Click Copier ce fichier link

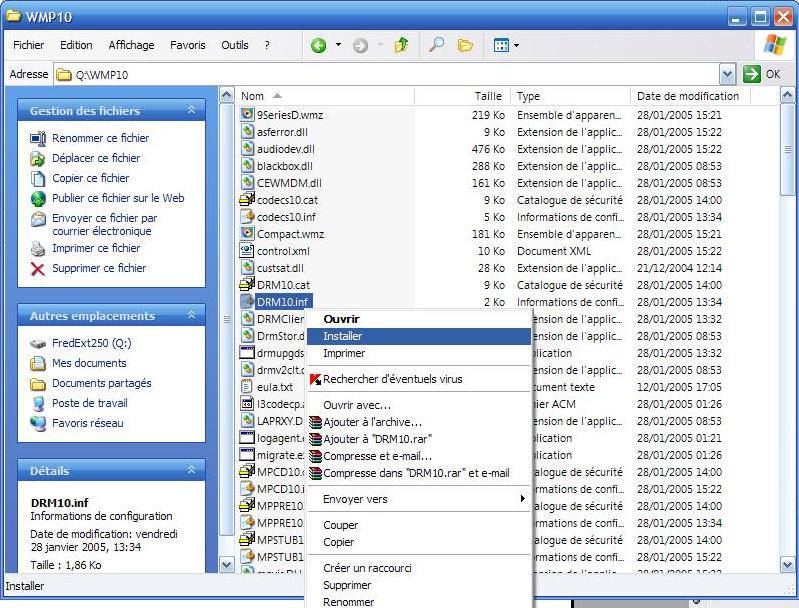(90, 178)
